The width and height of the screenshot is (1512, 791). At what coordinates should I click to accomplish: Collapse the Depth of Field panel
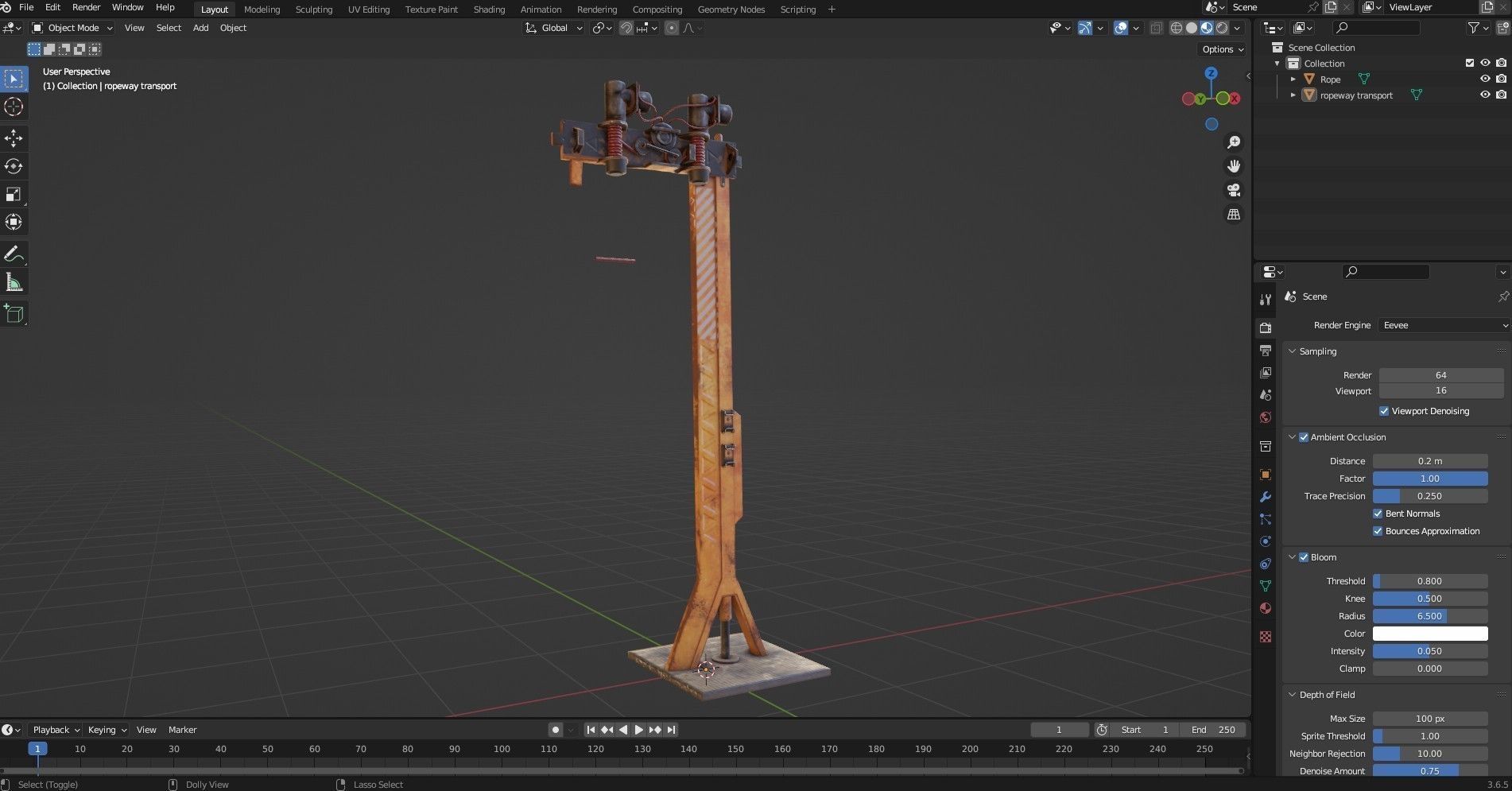(1292, 695)
